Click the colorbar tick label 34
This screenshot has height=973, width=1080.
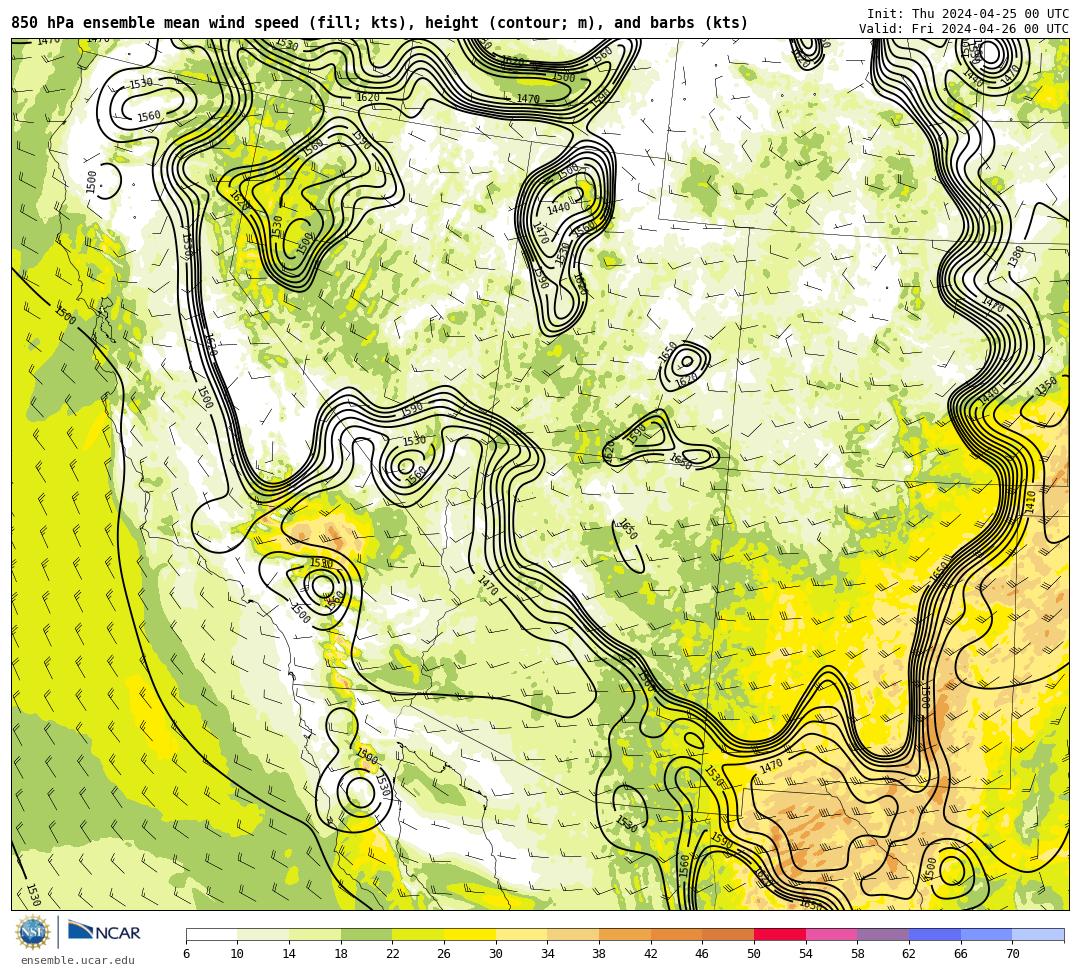(x=547, y=954)
